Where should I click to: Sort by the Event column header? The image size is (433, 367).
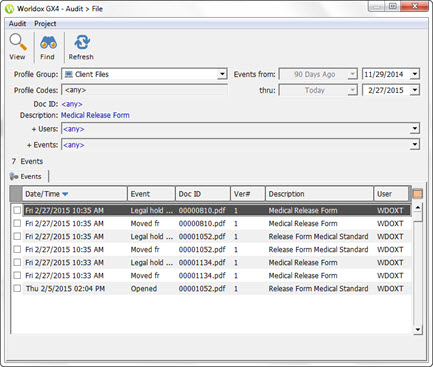point(151,194)
